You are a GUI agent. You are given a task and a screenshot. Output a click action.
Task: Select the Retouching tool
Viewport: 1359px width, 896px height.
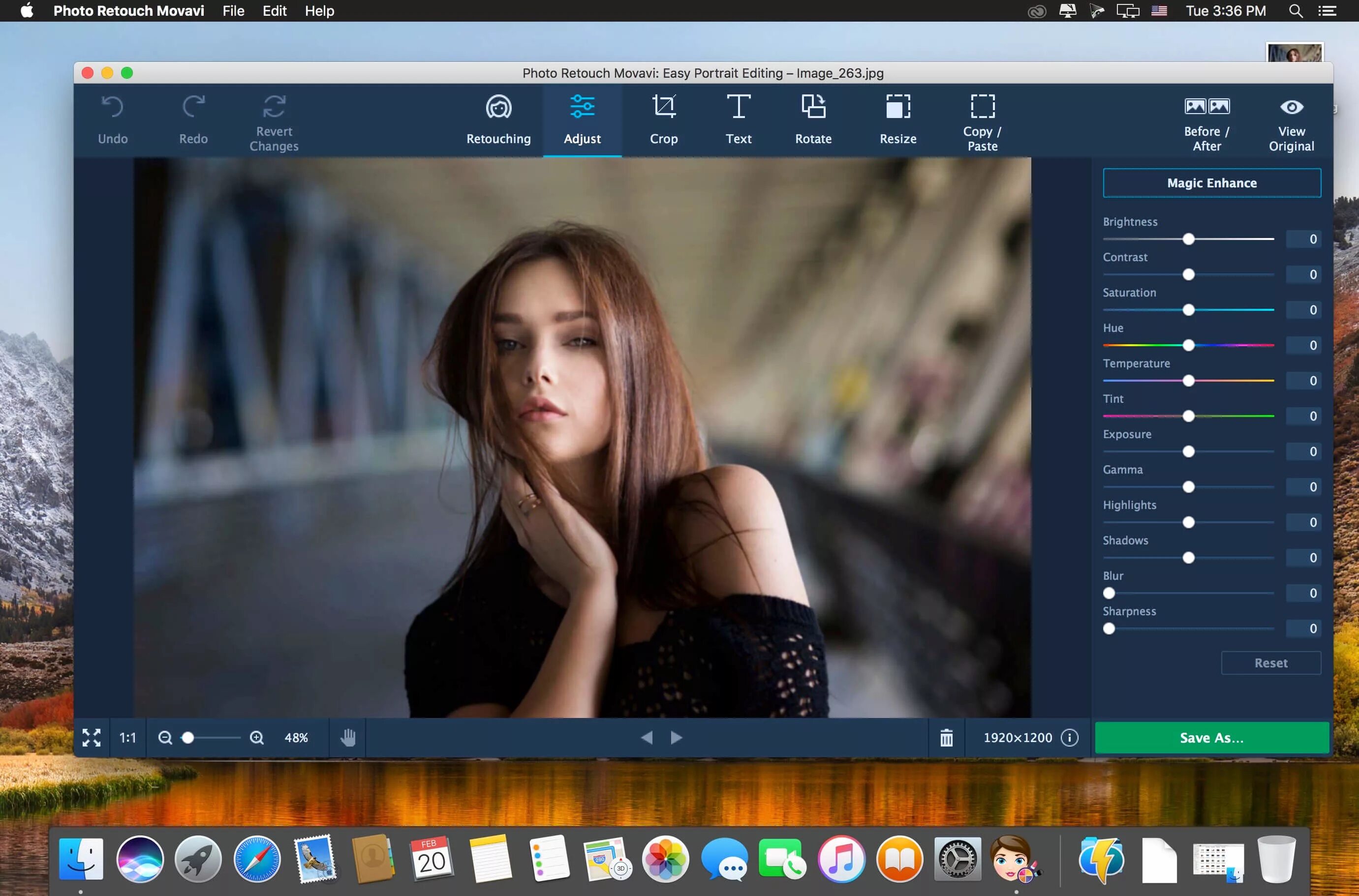click(498, 118)
